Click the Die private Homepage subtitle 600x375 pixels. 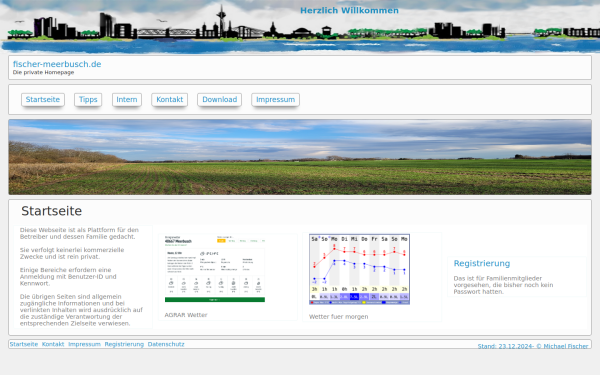[43, 72]
